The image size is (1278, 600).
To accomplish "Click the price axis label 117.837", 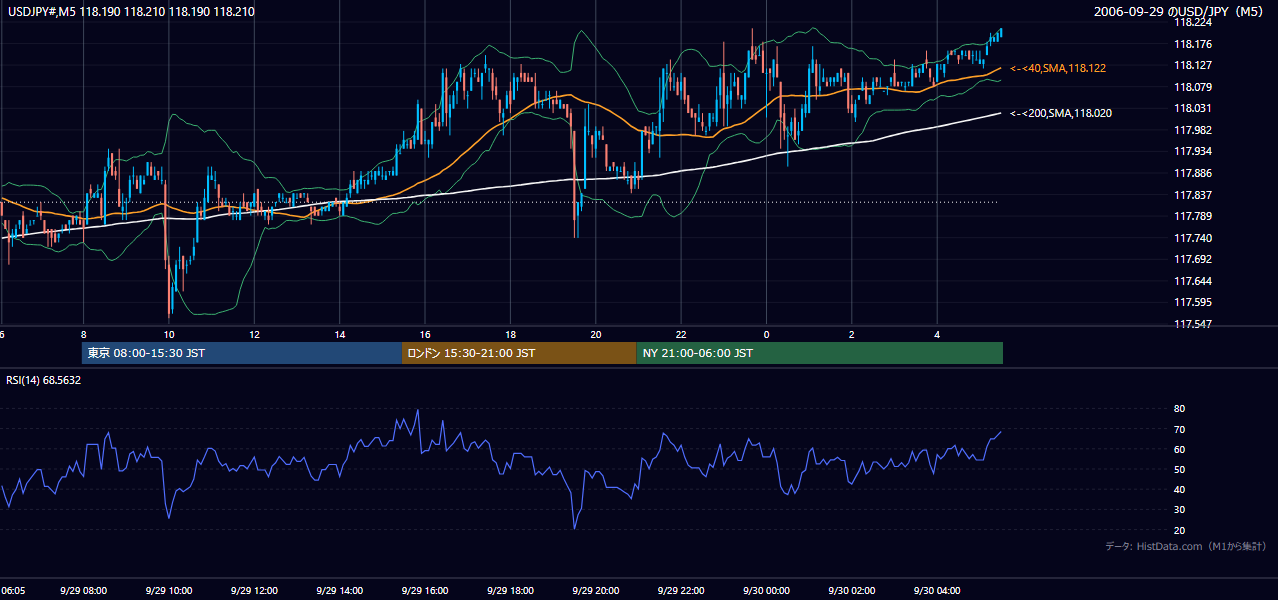I will click(x=1193, y=195).
